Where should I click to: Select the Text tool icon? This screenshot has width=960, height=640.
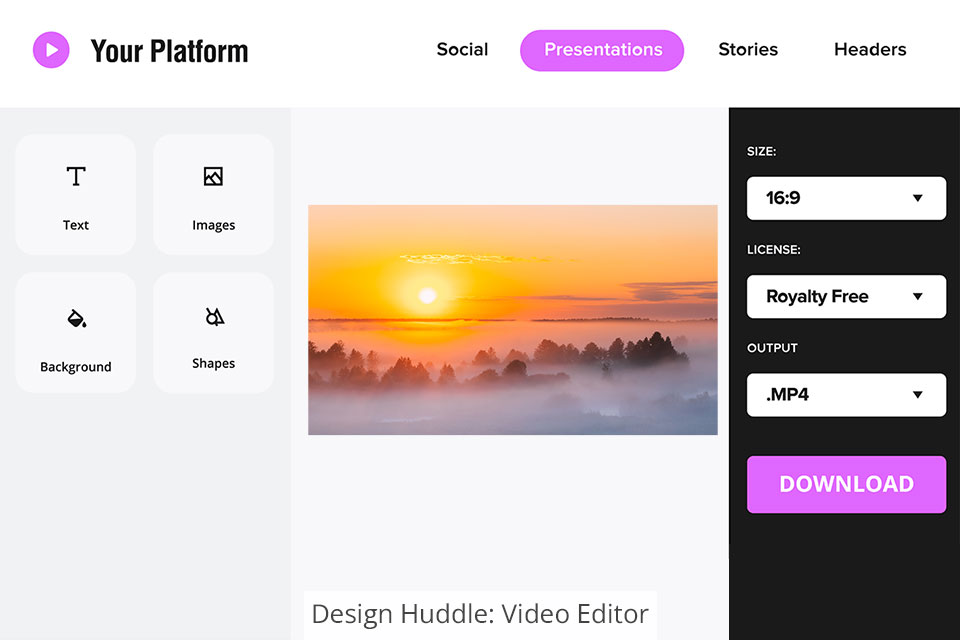pyautogui.click(x=76, y=176)
